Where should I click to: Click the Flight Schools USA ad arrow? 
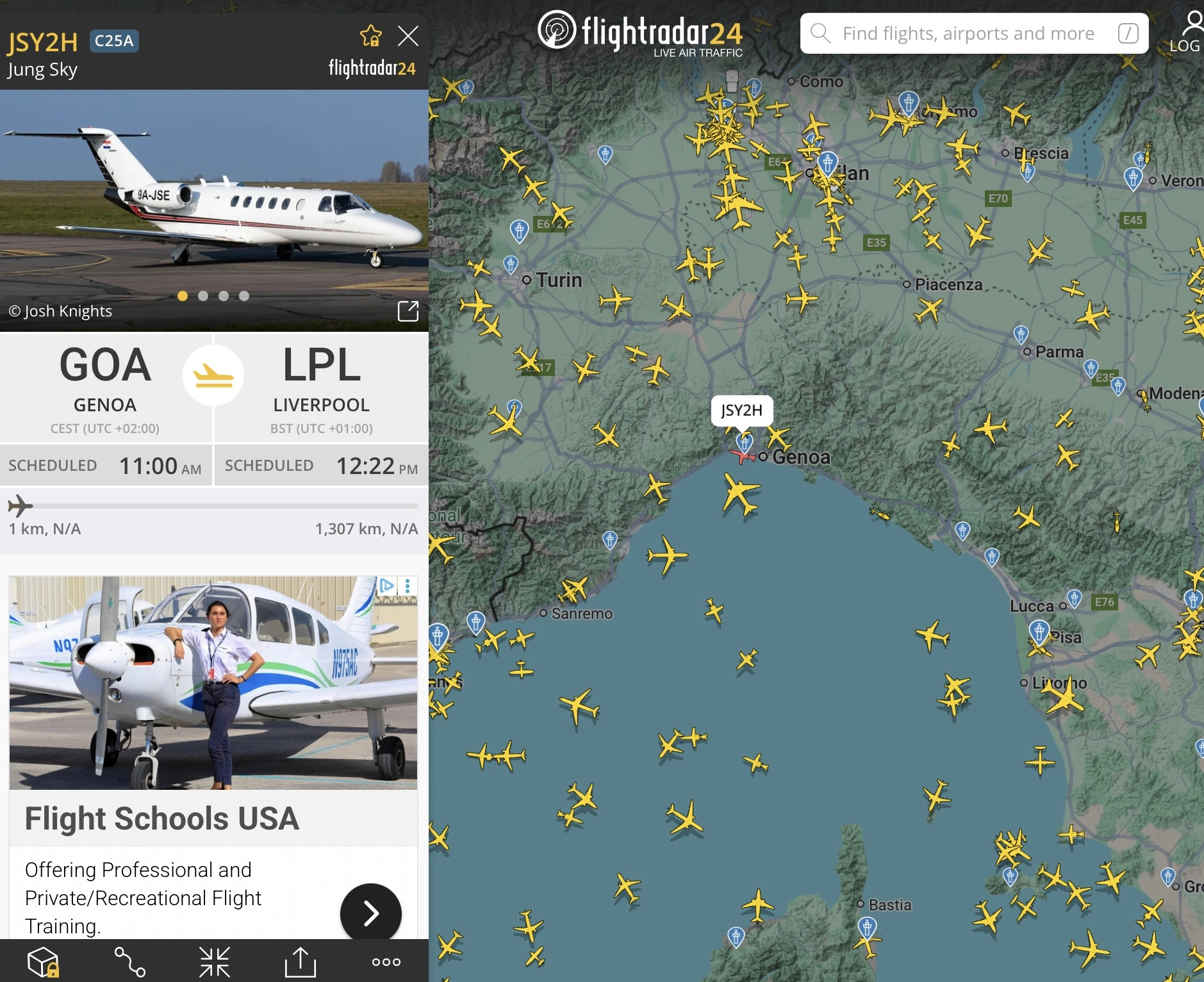pos(371,913)
